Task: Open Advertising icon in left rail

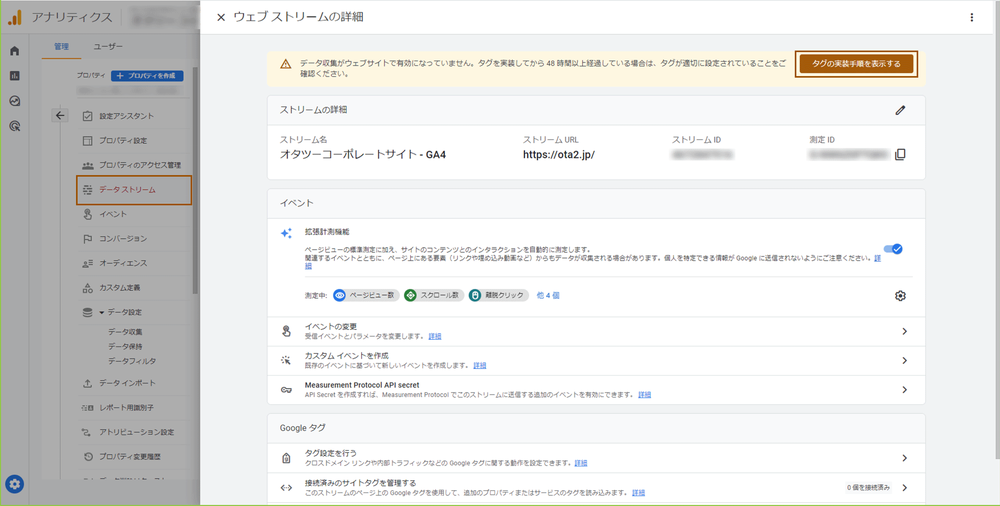Action: [15, 126]
